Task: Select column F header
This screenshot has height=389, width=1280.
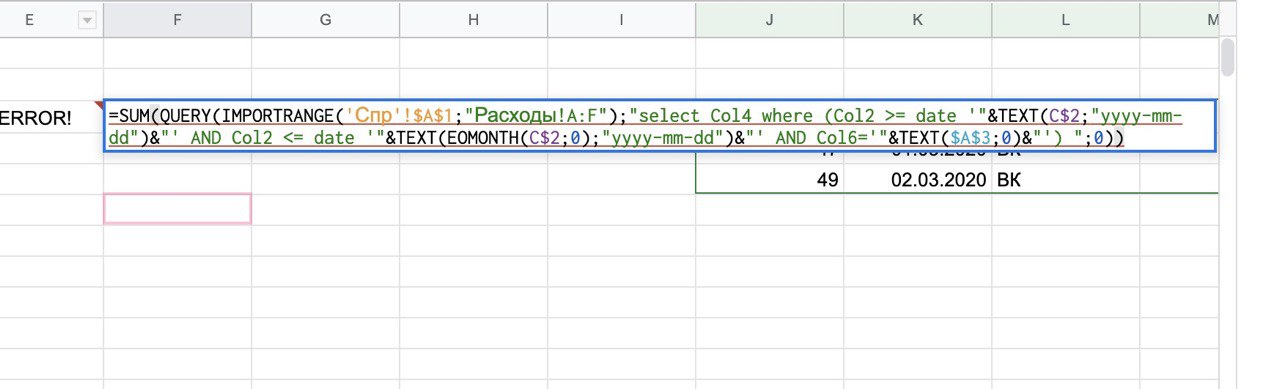Action: 177,20
